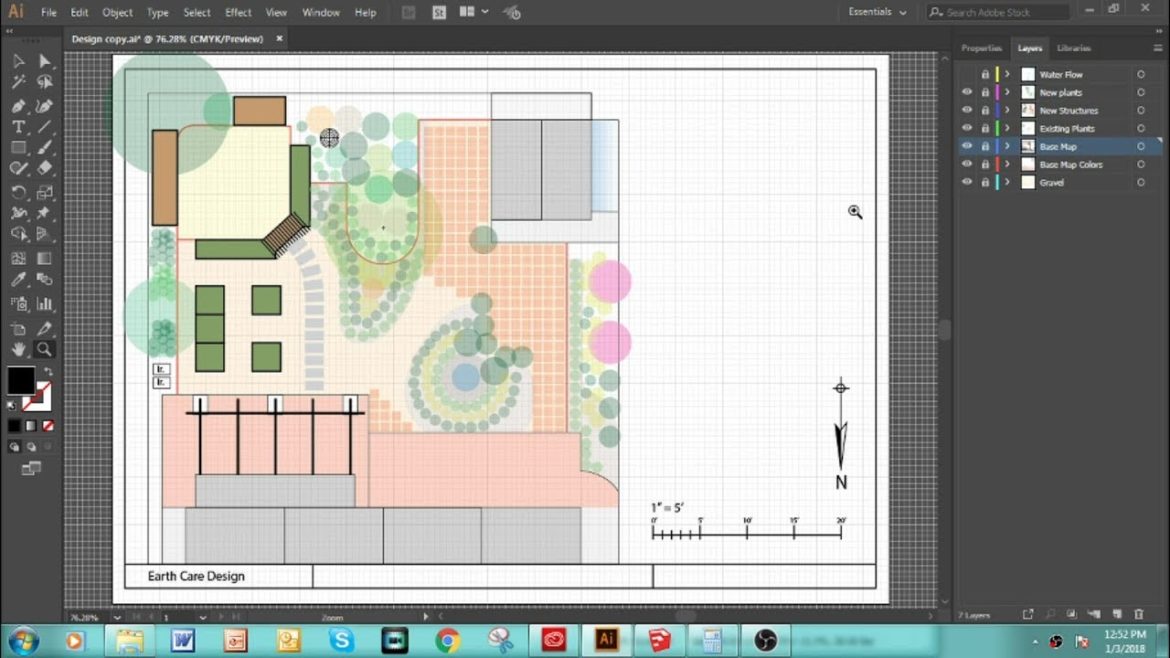
Task: Select the Paintbrush tool
Action: [x=45, y=148]
